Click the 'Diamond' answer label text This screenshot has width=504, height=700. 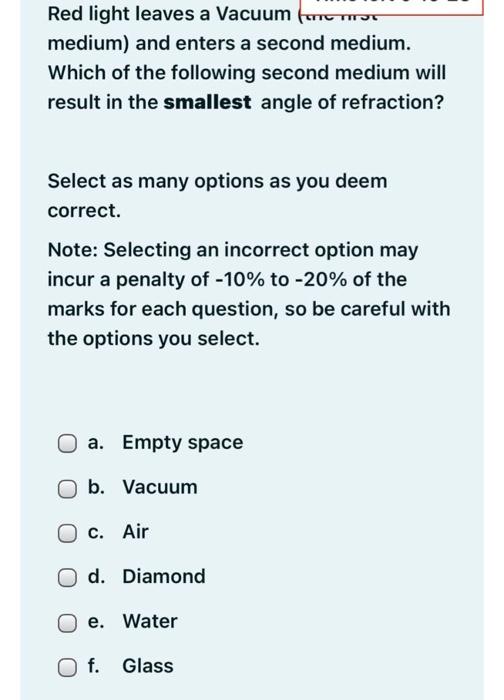(164, 576)
